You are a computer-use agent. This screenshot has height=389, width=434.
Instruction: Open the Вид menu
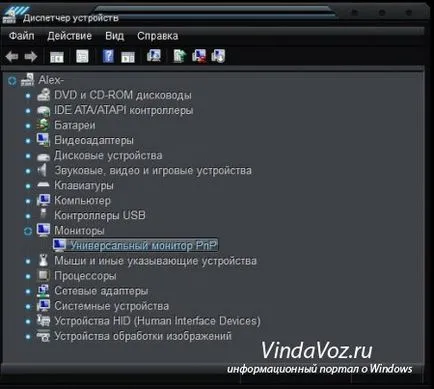[114, 36]
